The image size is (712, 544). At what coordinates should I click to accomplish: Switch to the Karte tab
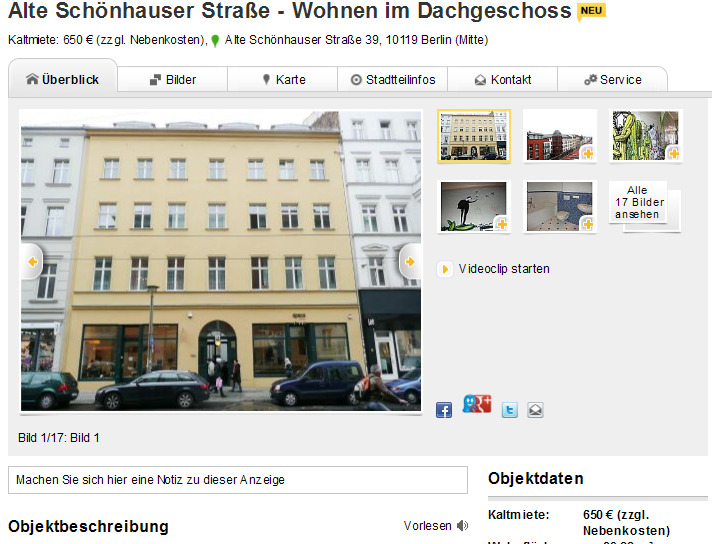pyautogui.click(x=282, y=79)
